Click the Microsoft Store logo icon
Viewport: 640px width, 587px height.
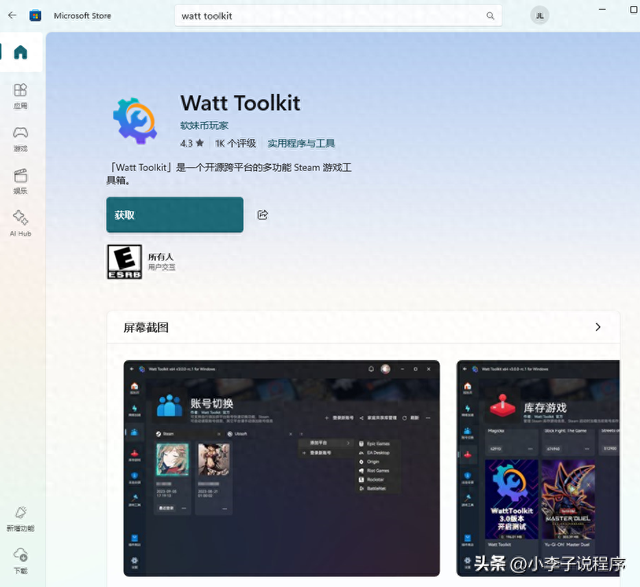point(35,16)
